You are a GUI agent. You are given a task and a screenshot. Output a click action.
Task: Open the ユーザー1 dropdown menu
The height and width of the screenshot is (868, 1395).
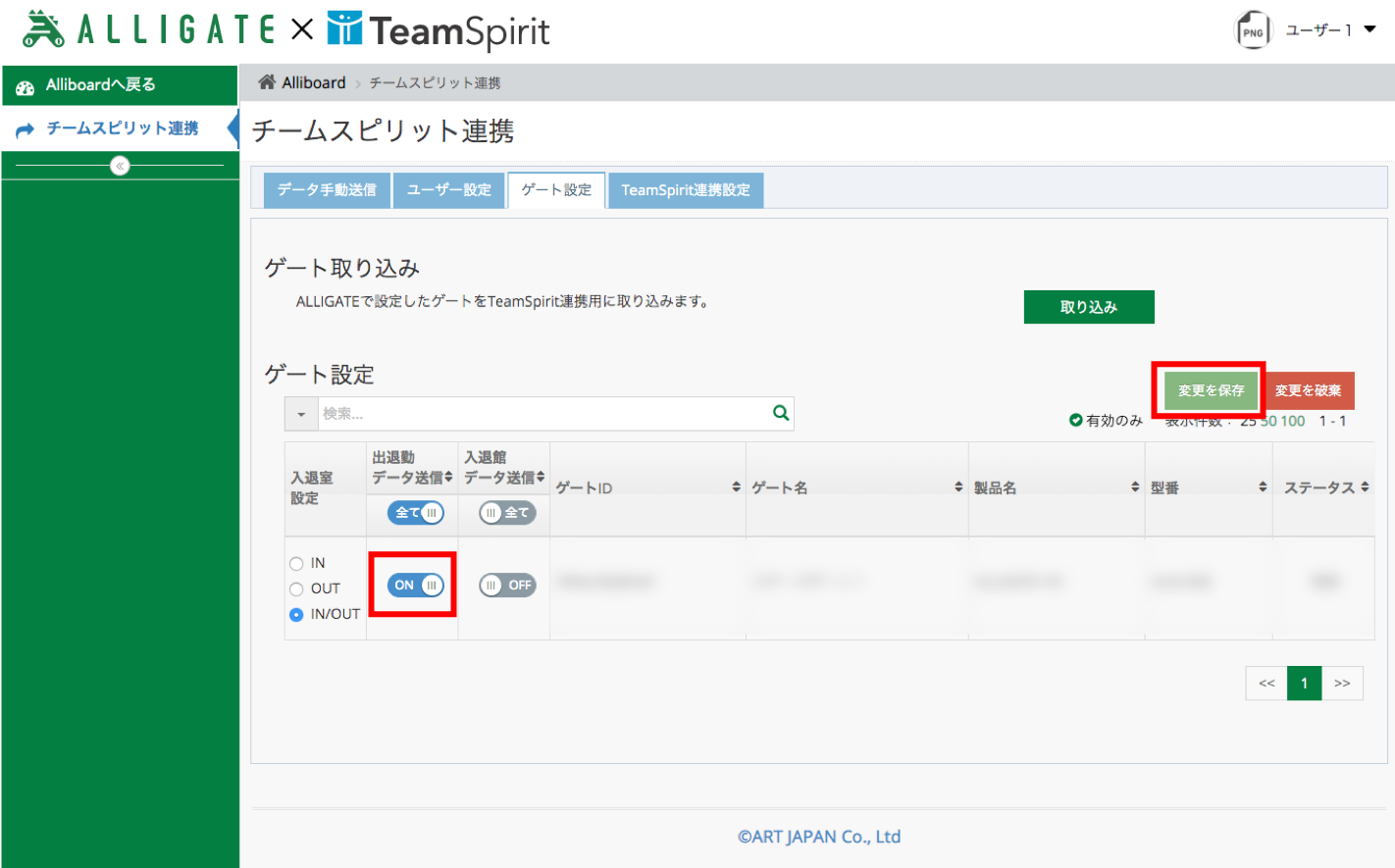tap(1330, 30)
